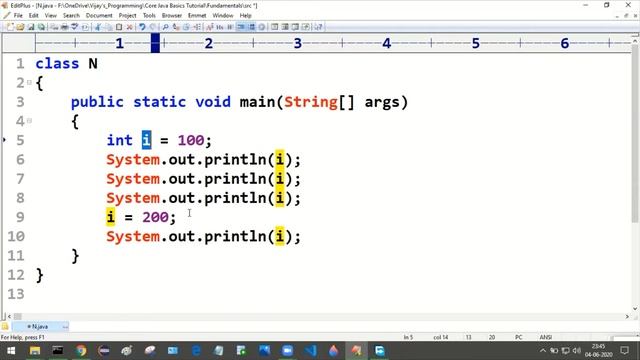The width and height of the screenshot is (640, 360).
Task: Collapse the code fold at line 4
Action: tap(29, 121)
